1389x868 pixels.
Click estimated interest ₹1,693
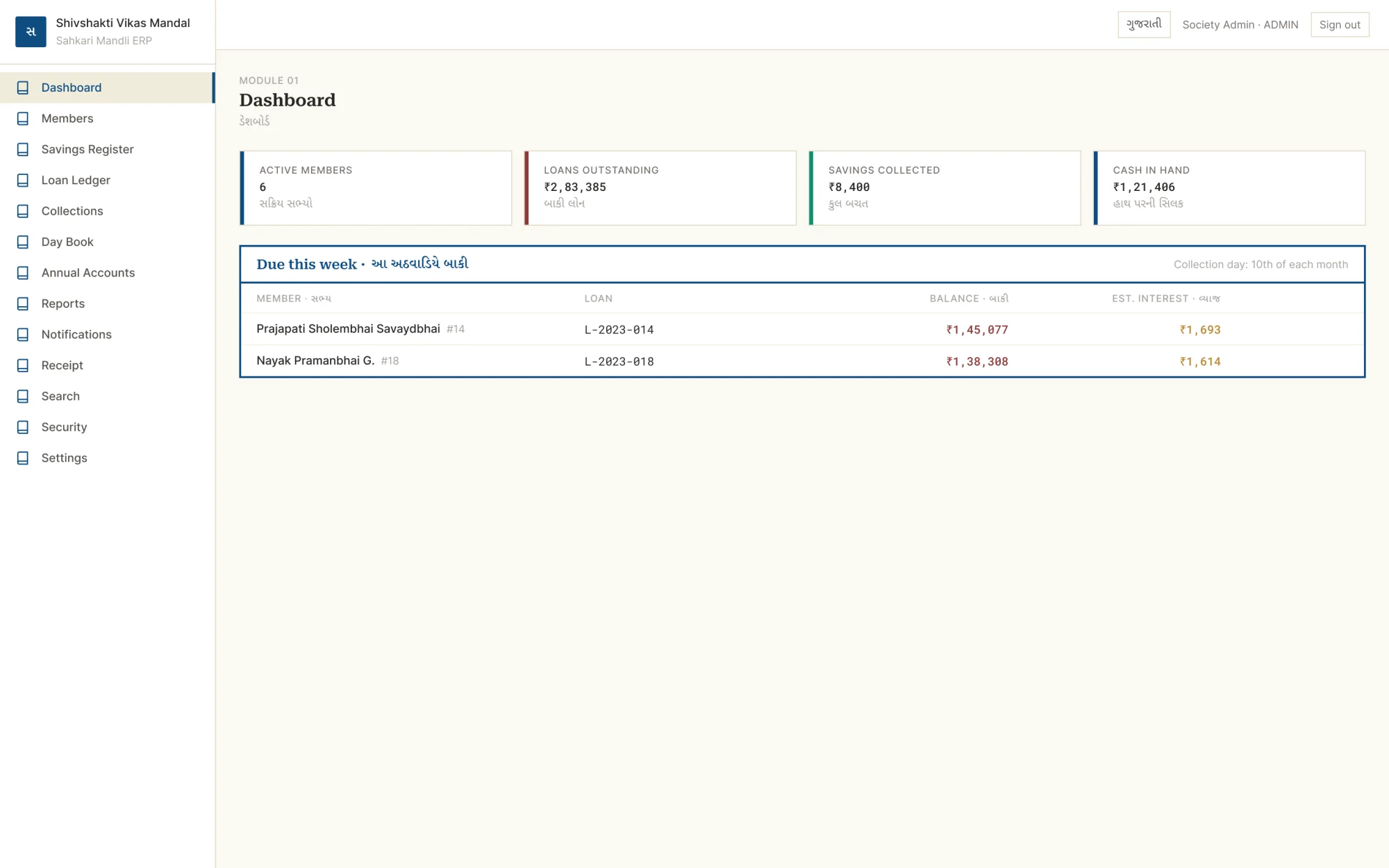click(1200, 330)
